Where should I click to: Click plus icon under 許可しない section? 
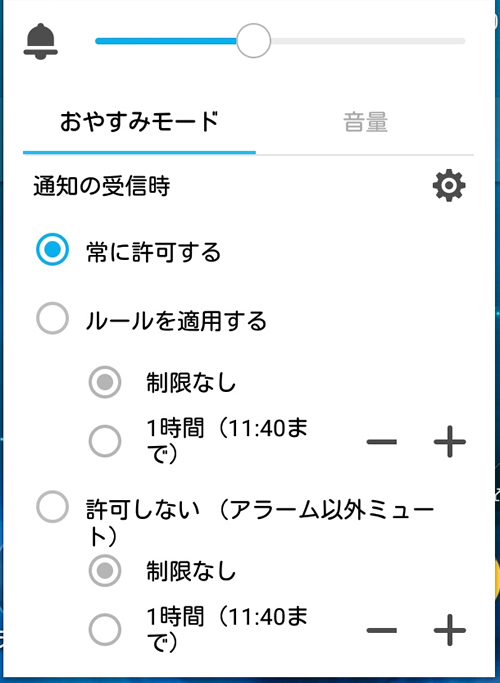pyautogui.click(x=450, y=630)
